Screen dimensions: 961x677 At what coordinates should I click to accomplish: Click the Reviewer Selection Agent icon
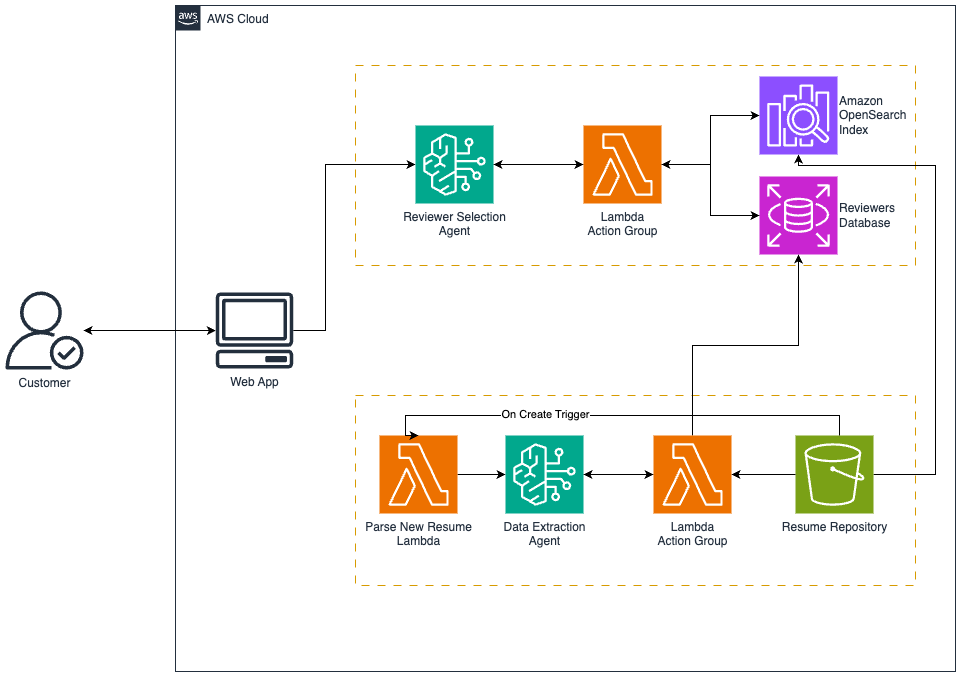[454, 164]
